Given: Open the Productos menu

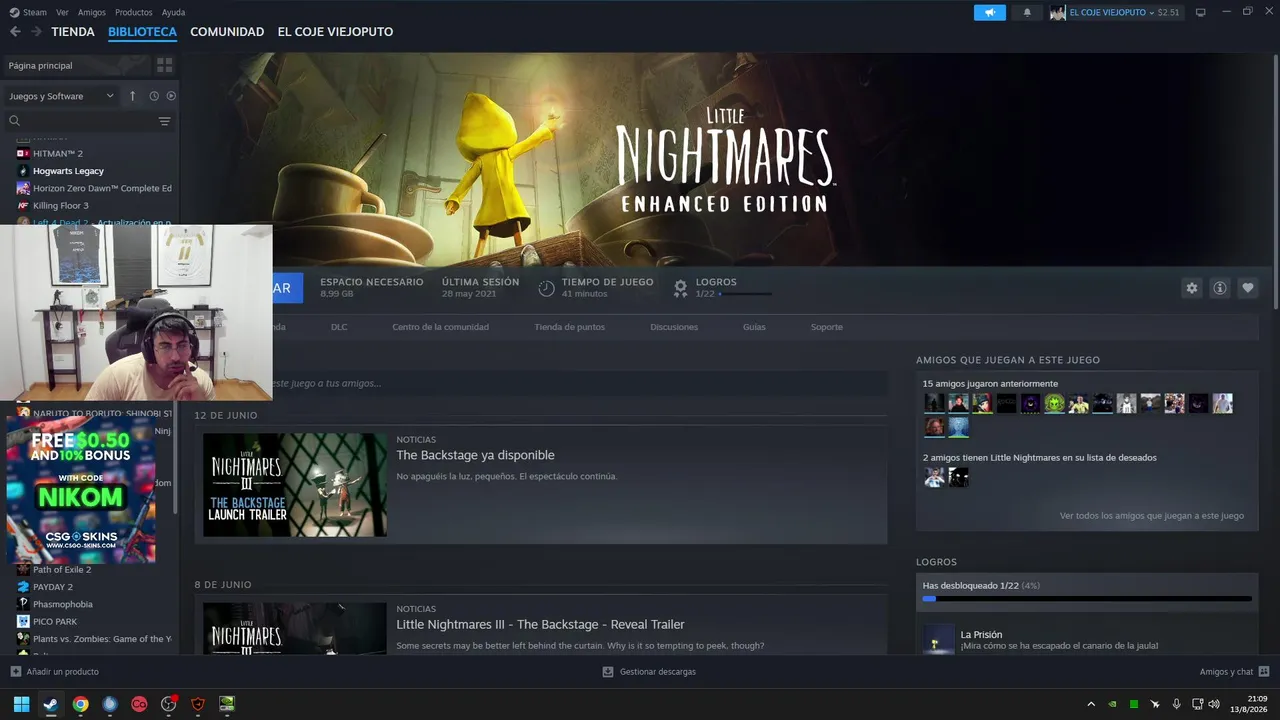Looking at the screenshot, I should point(134,12).
